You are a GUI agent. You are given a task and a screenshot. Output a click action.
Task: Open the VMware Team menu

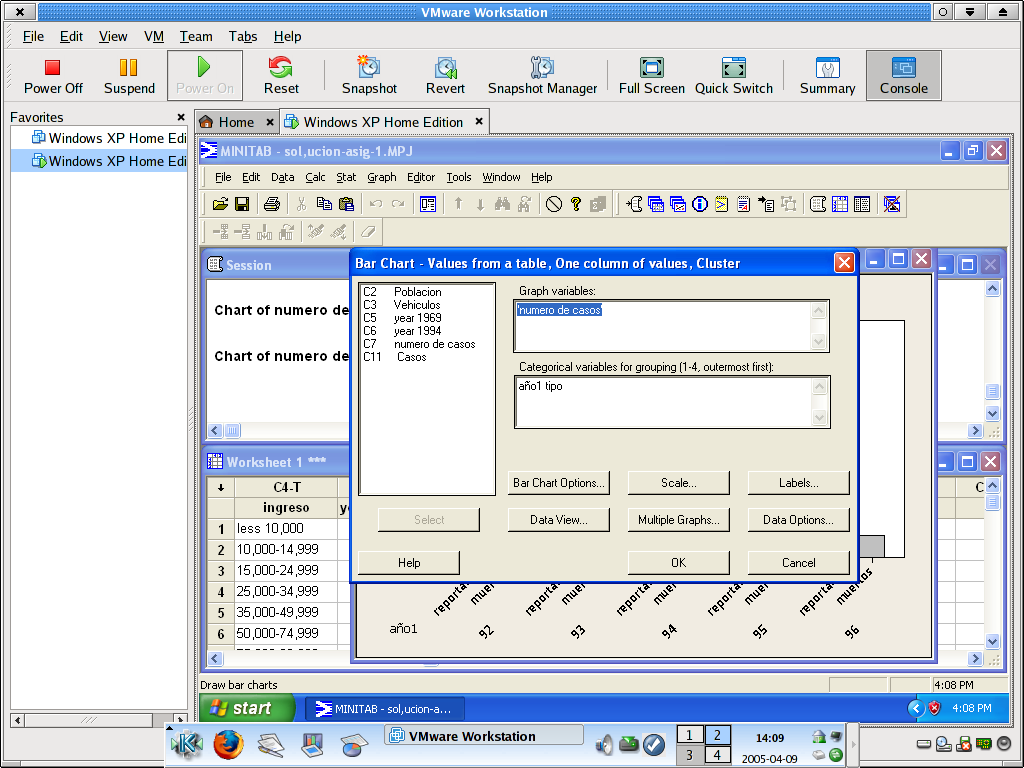[x=196, y=37]
